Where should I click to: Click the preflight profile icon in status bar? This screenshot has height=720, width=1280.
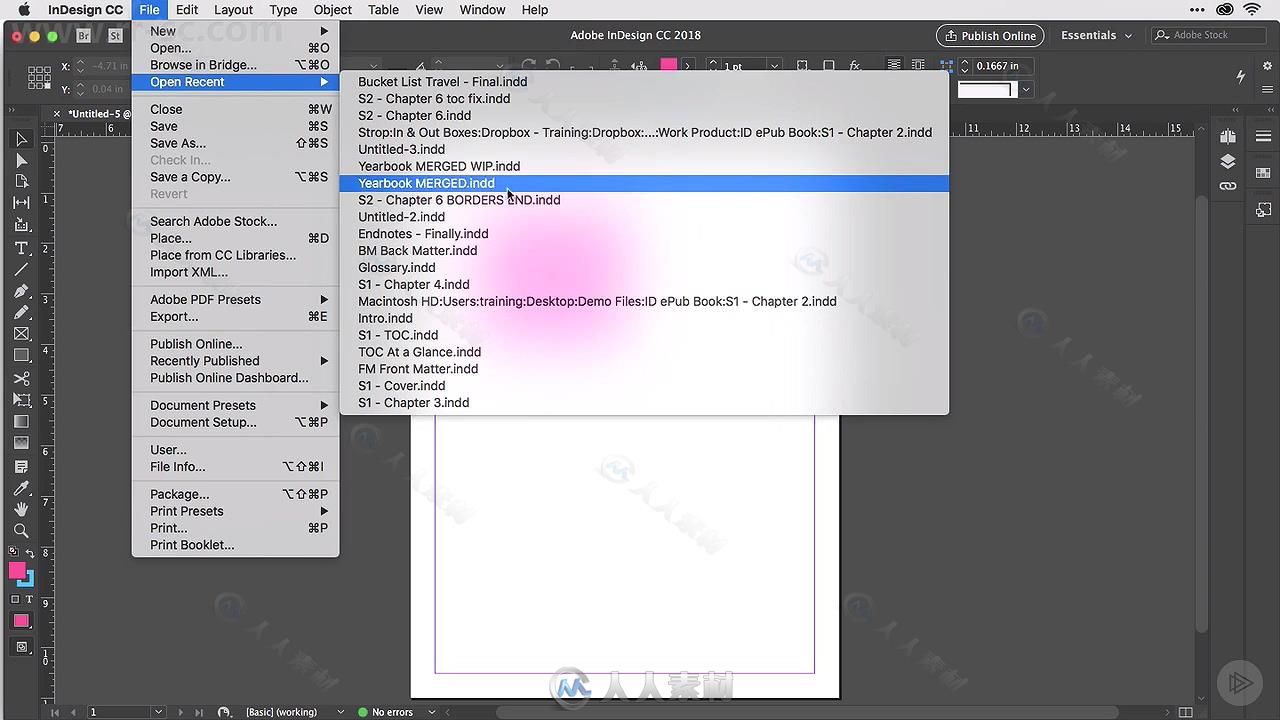click(224, 712)
